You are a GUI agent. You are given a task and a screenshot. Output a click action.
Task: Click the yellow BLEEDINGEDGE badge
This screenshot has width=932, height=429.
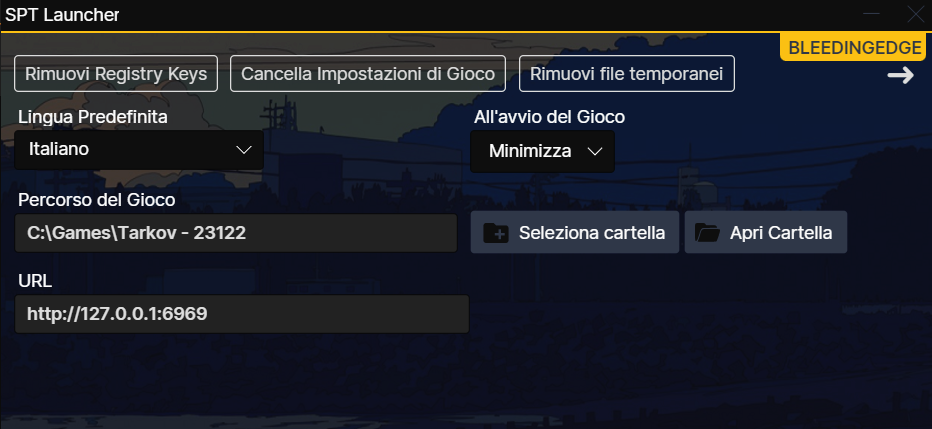point(855,48)
